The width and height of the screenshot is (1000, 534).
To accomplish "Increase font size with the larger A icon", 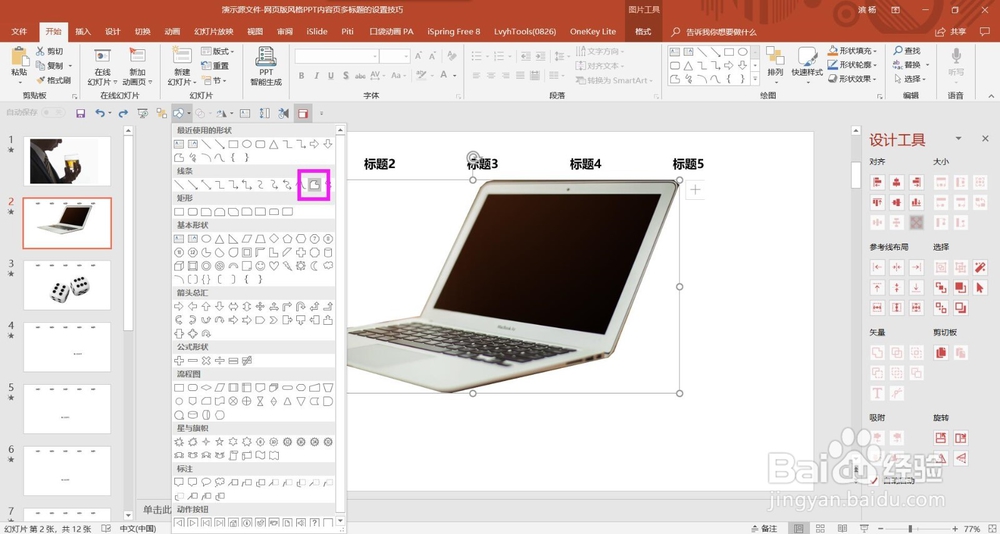I will click(x=419, y=56).
